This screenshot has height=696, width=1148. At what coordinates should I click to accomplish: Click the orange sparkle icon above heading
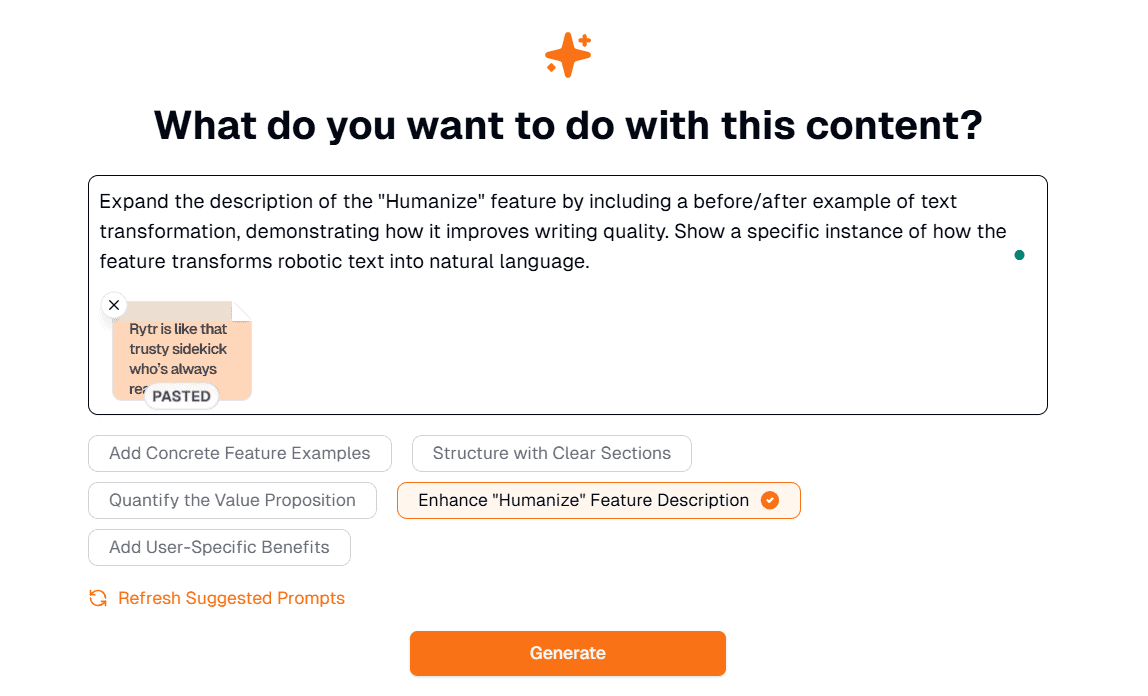[568, 55]
